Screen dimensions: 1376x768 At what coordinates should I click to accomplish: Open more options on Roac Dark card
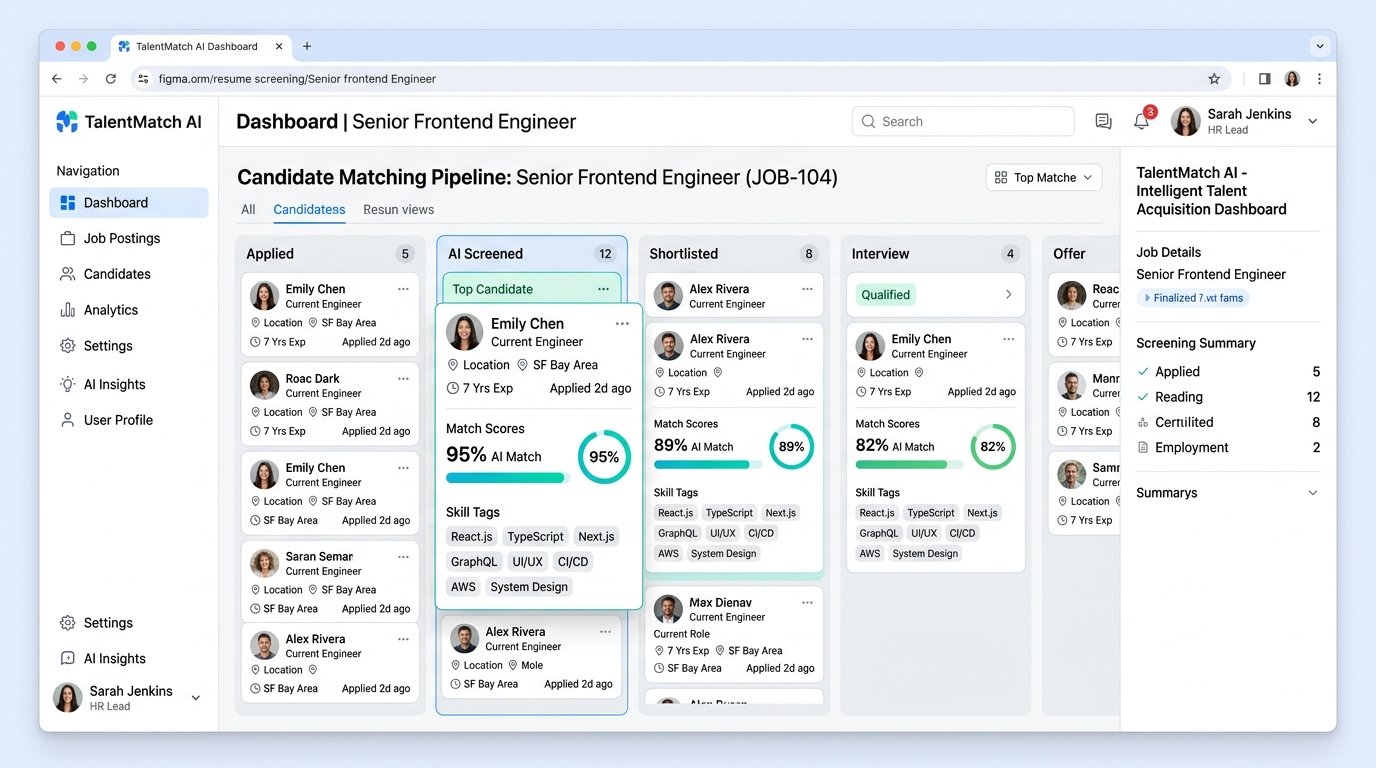coord(403,379)
